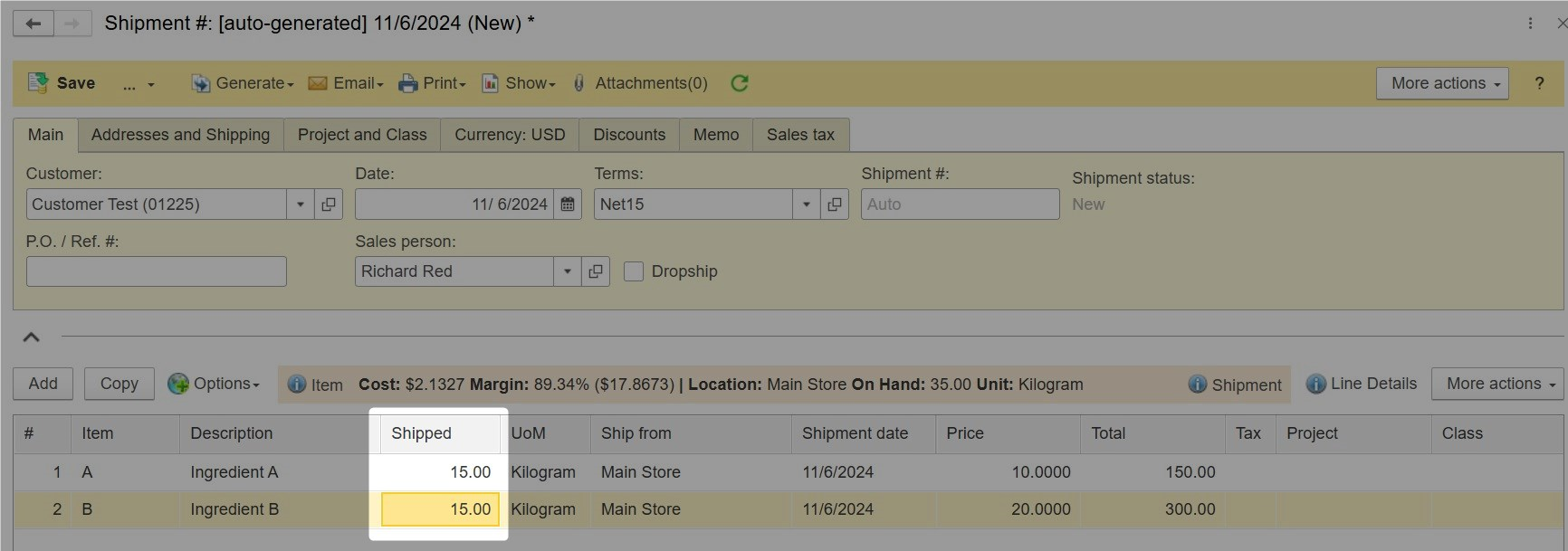The width and height of the screenshot is (1568, 551).
Task: Expand the Terms Net15 dropdown
Action: 806,204
